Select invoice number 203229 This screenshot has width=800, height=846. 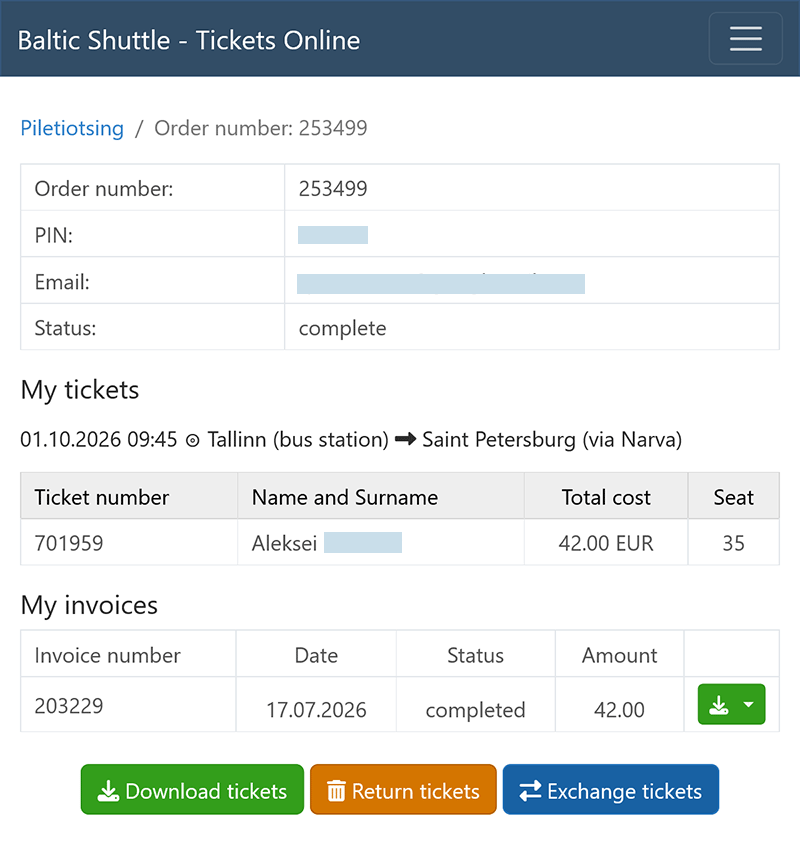point(69,706)
